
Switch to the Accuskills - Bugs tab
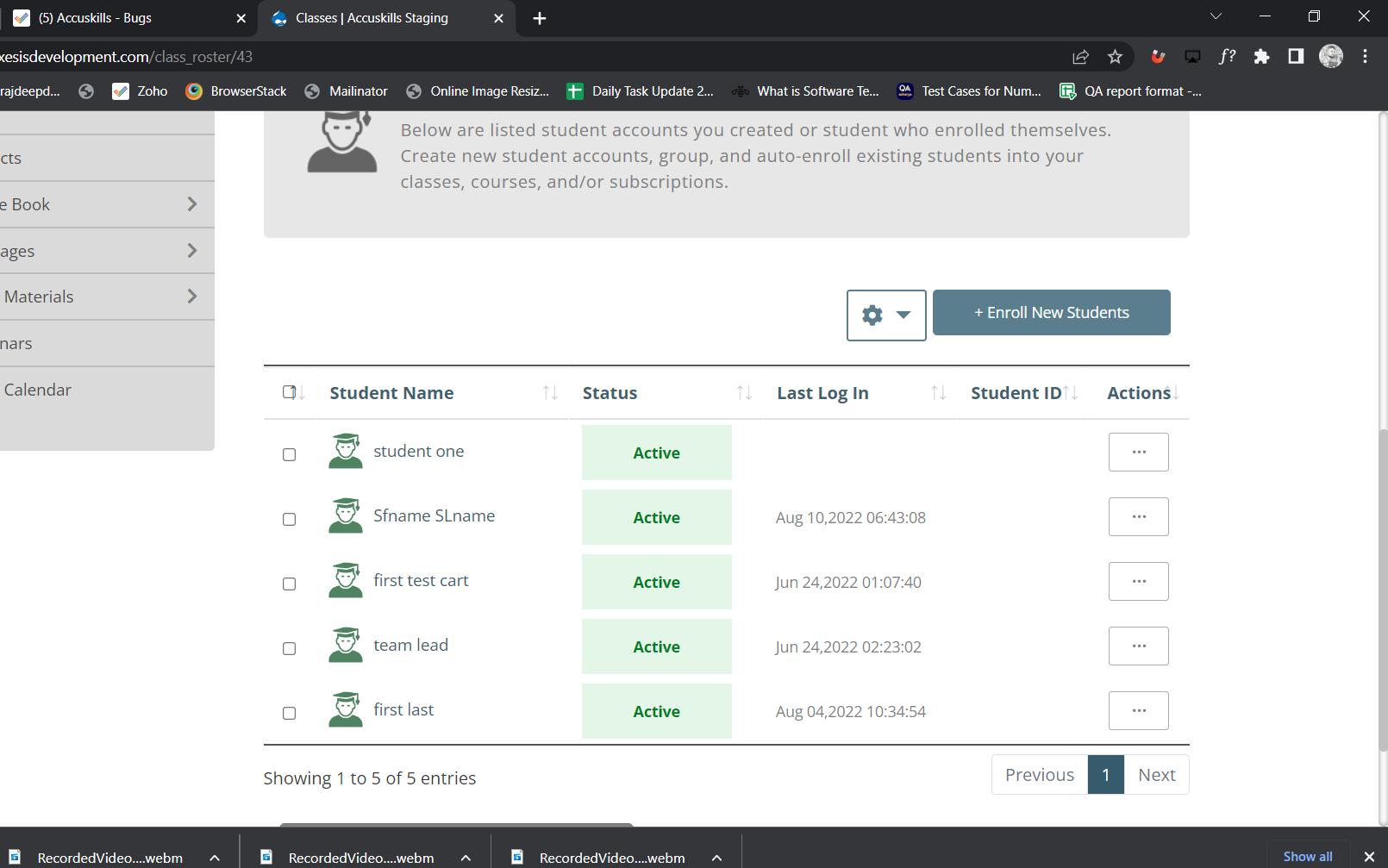pyautogui.click(x=95, y=18)
